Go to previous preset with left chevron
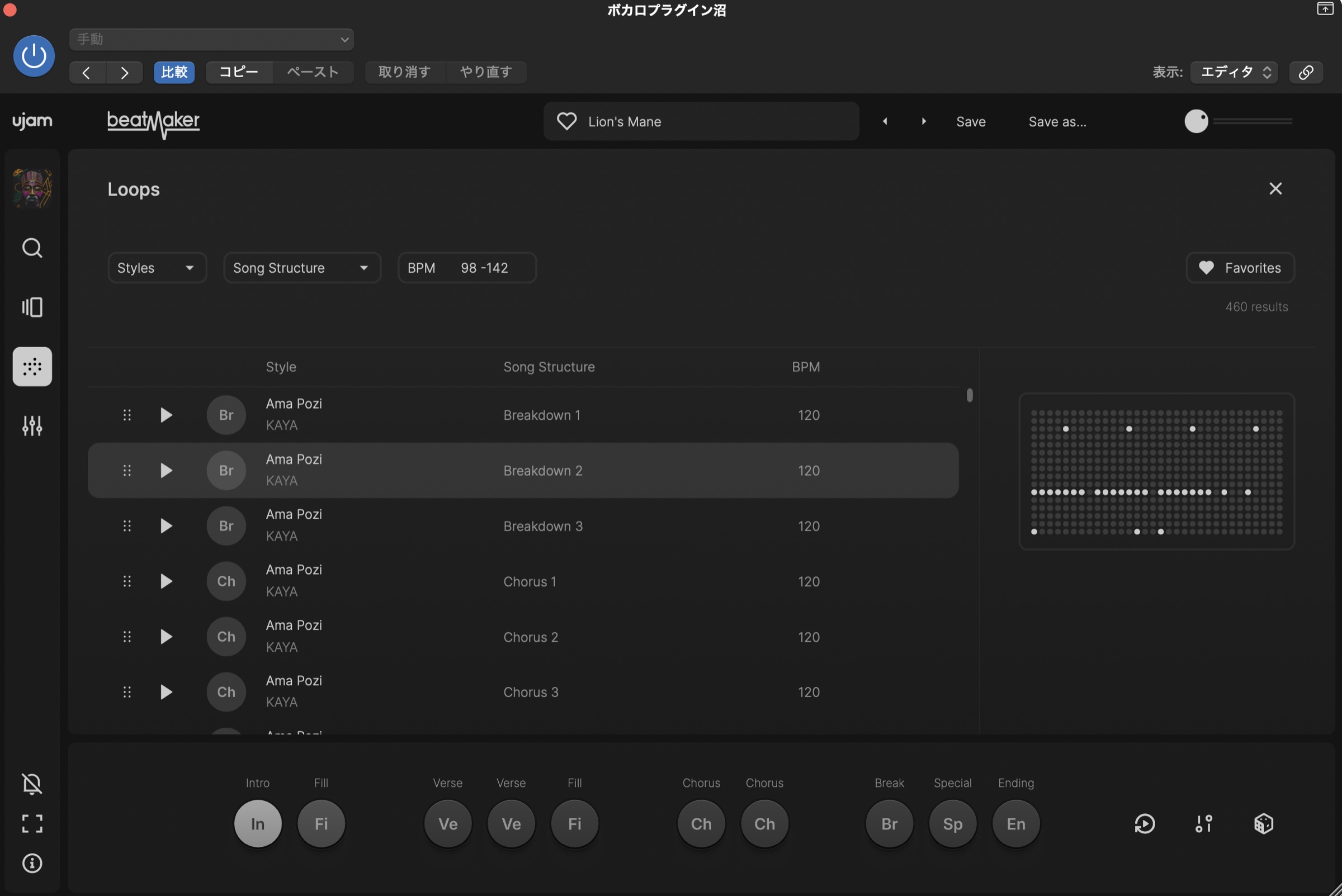Screen dimensions: 1342x896 coord(87,73)
